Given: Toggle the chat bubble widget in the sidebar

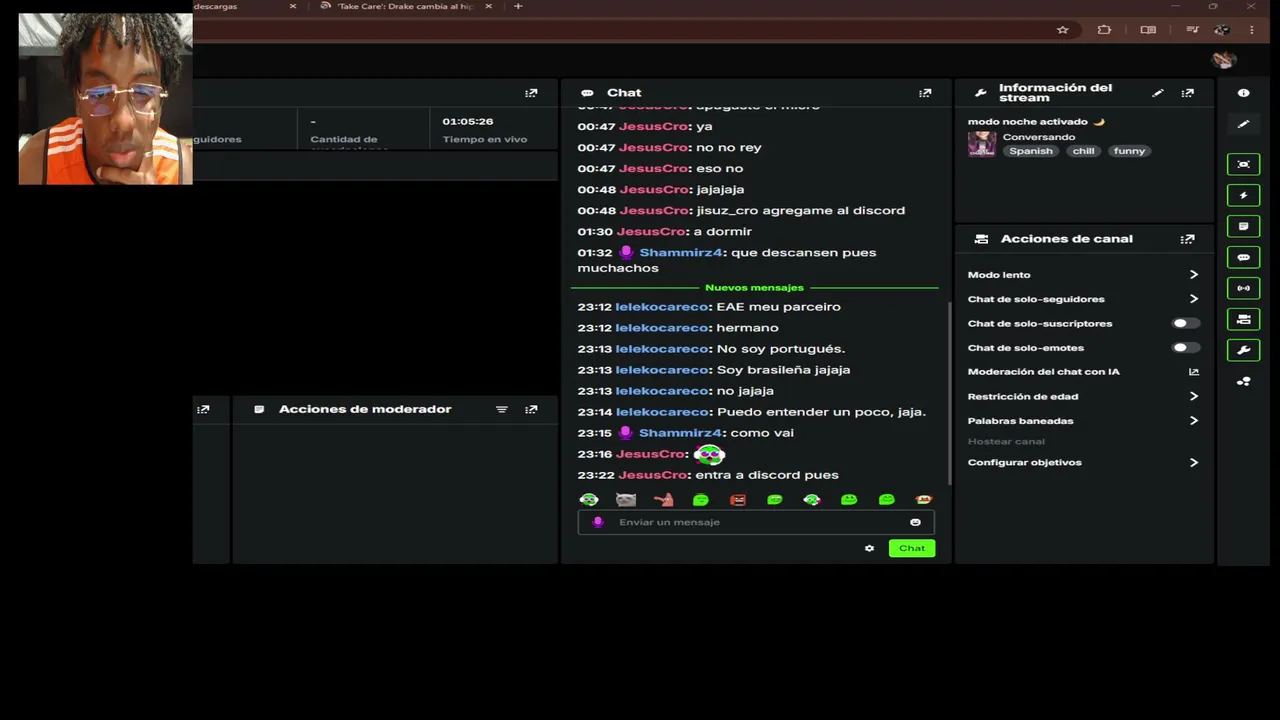Looking at the screenshot, I should tap(1243, 257).
